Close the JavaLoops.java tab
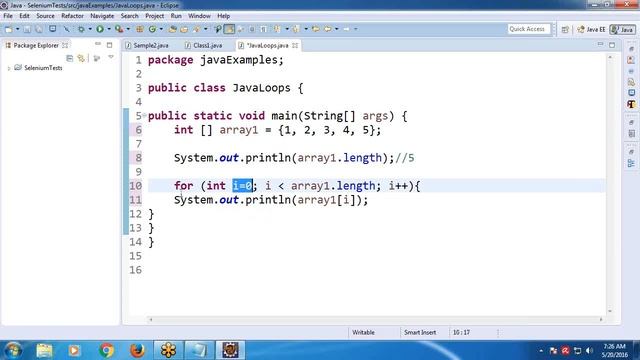 coord(295,45)
